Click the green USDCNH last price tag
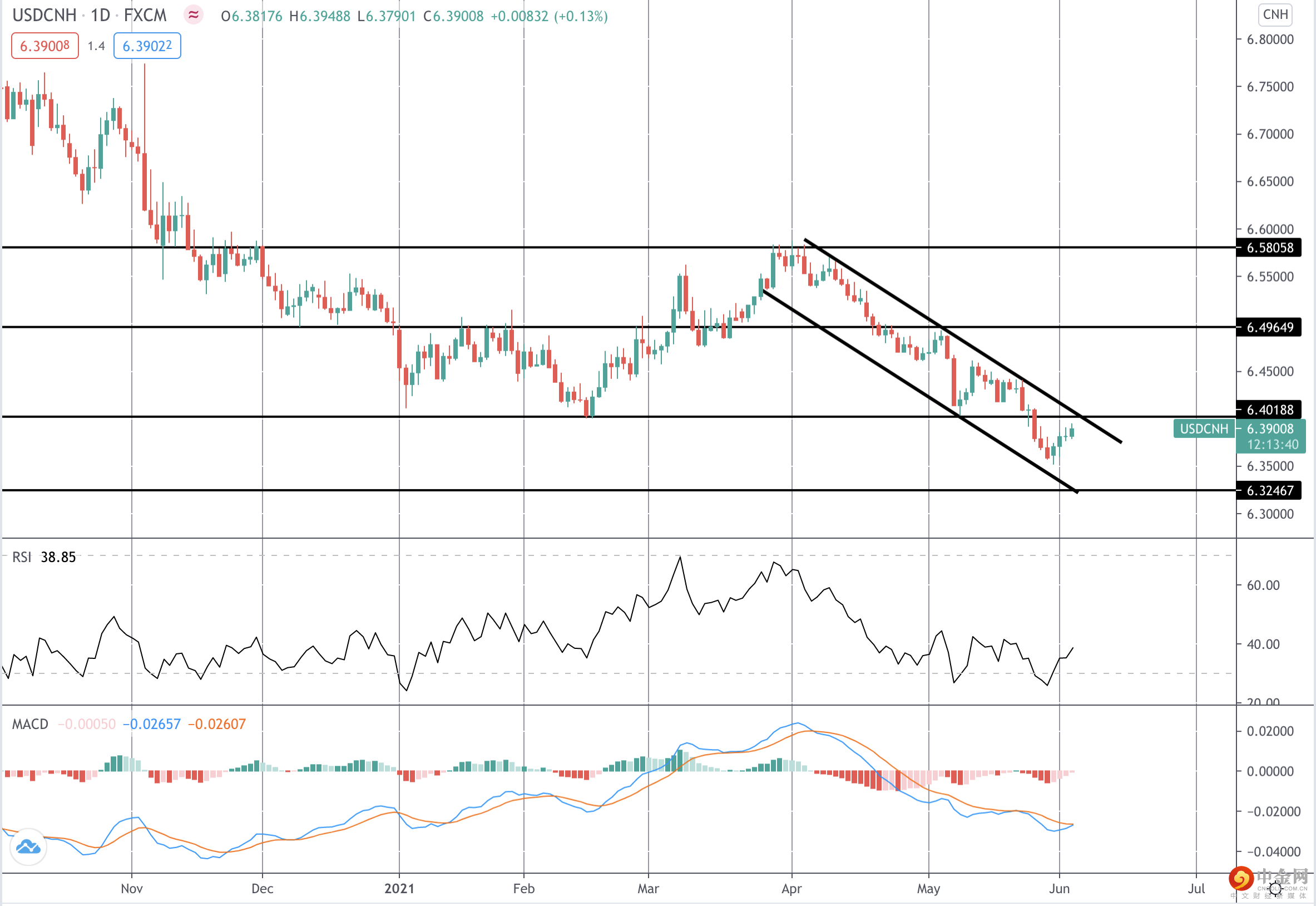1316x906 pixels. 1204,429
